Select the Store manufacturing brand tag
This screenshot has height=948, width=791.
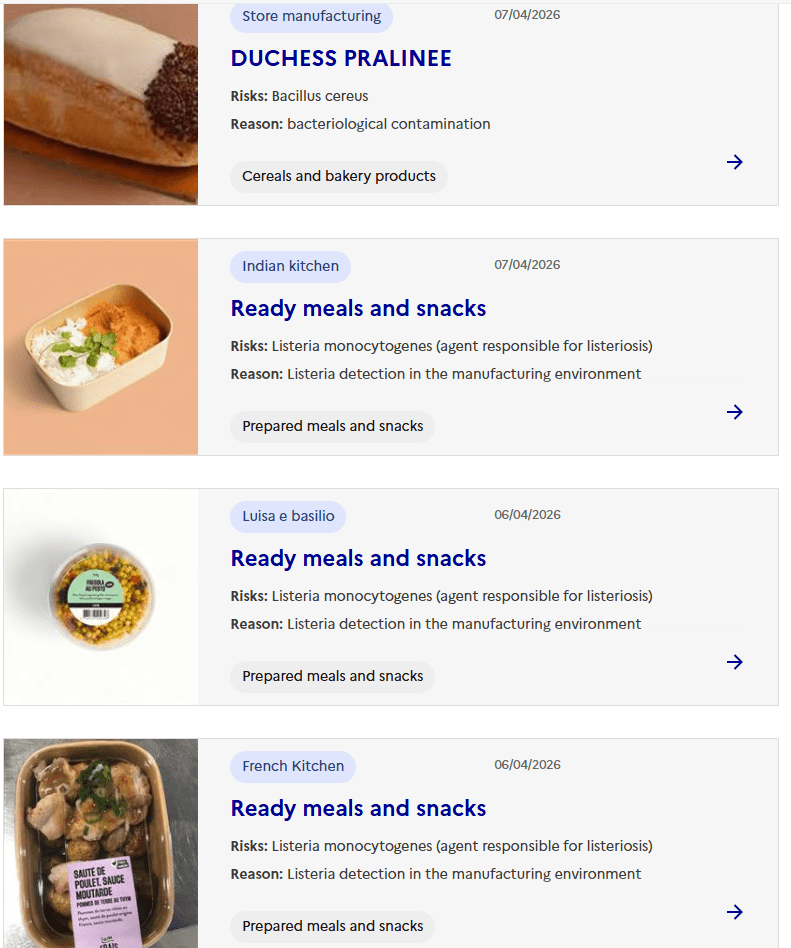pyautogui.click(x=311, y=16)
